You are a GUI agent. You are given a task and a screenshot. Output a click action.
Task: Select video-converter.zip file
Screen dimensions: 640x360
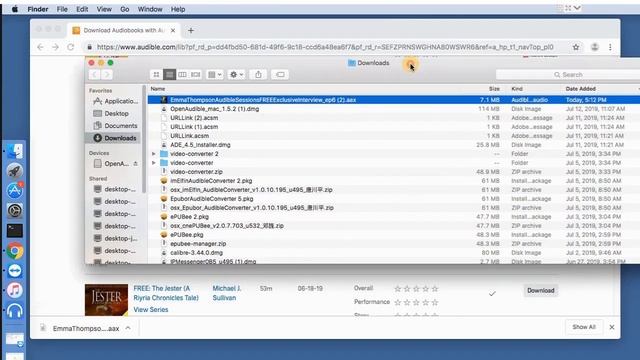[x=394, y=172]
